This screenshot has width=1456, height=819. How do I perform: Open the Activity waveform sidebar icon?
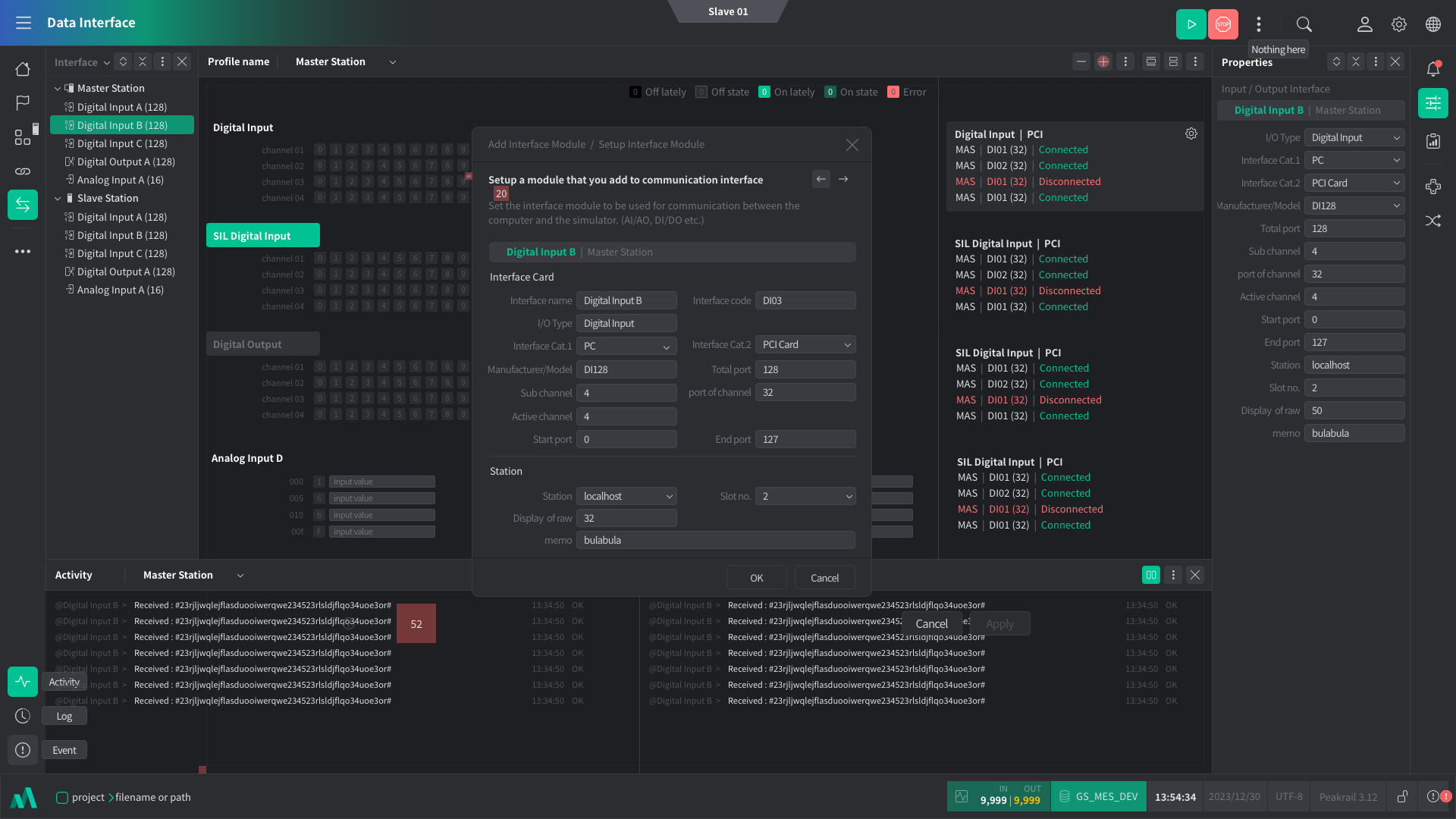pyautogui.click(x=23, y=681)
